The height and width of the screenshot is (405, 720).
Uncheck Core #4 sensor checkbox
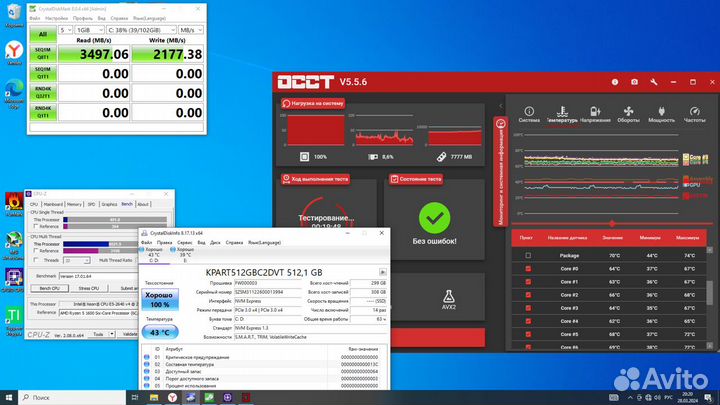(528, 321)
